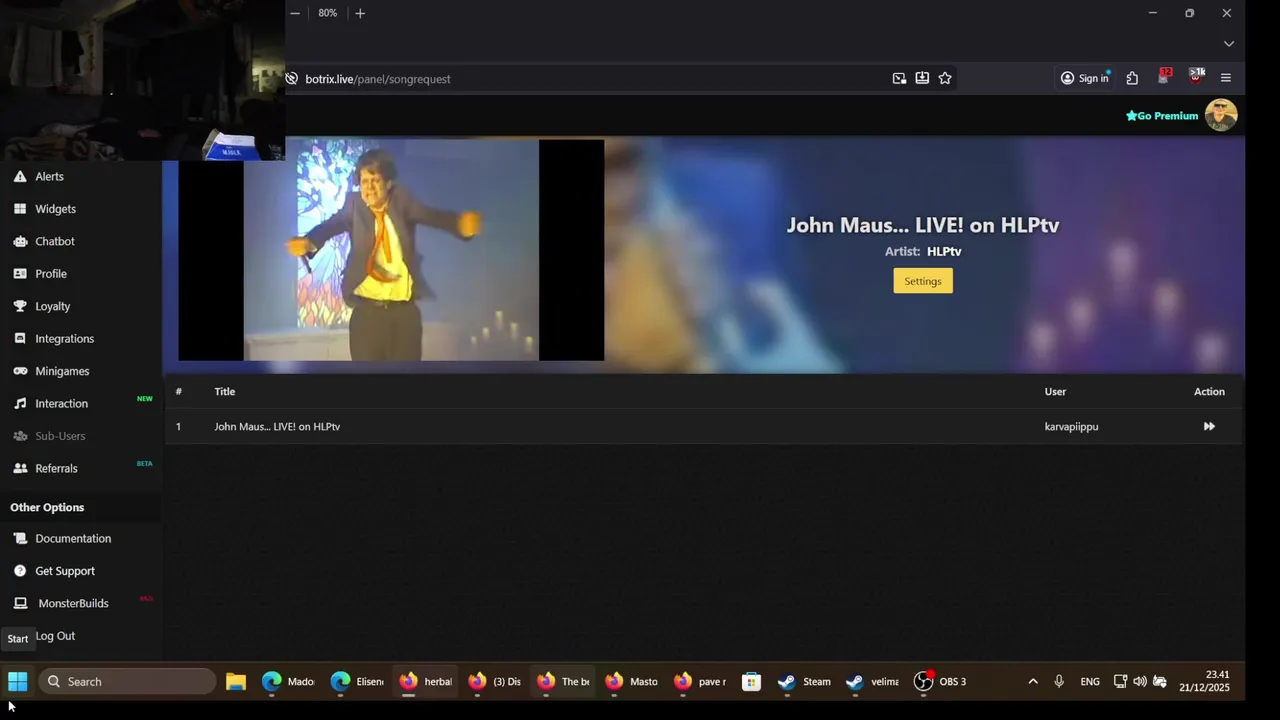
Task: Click the playing video thumbnail
Action: point(391,250)
